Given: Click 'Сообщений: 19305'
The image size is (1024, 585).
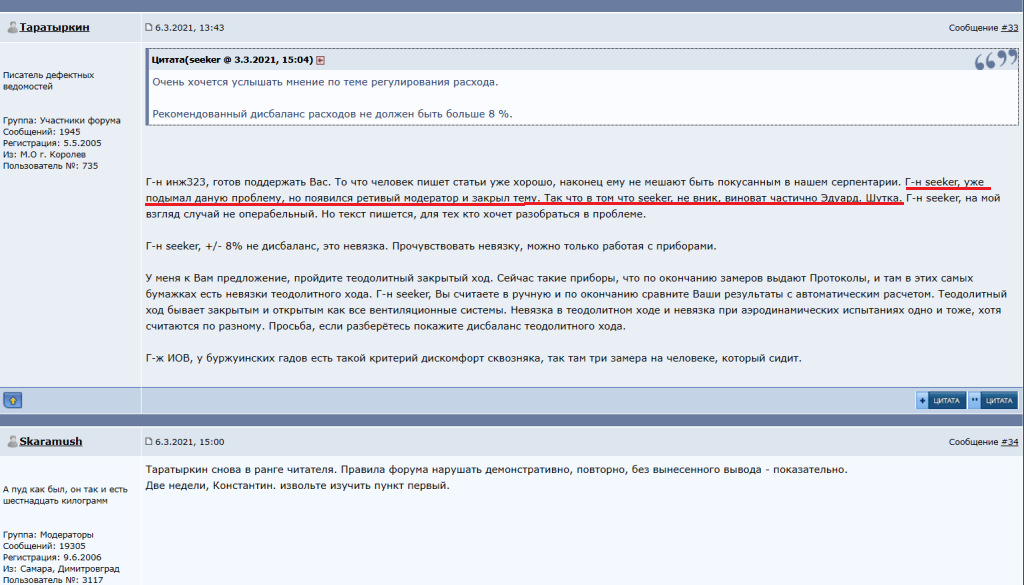Looking at the screenshot, I should (x=44, y=546).
